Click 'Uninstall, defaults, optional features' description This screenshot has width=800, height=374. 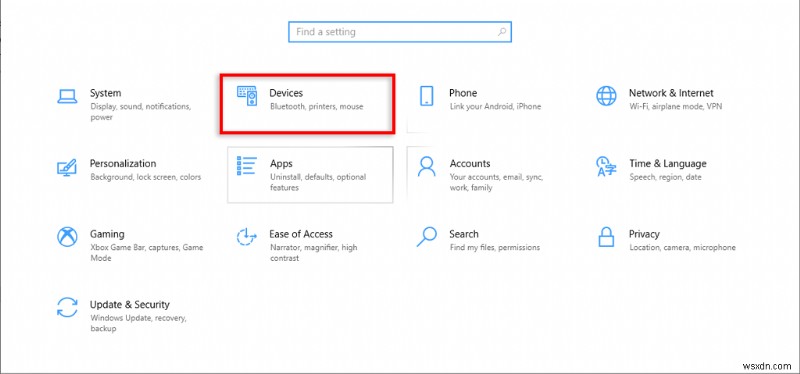tap(318, 182)
